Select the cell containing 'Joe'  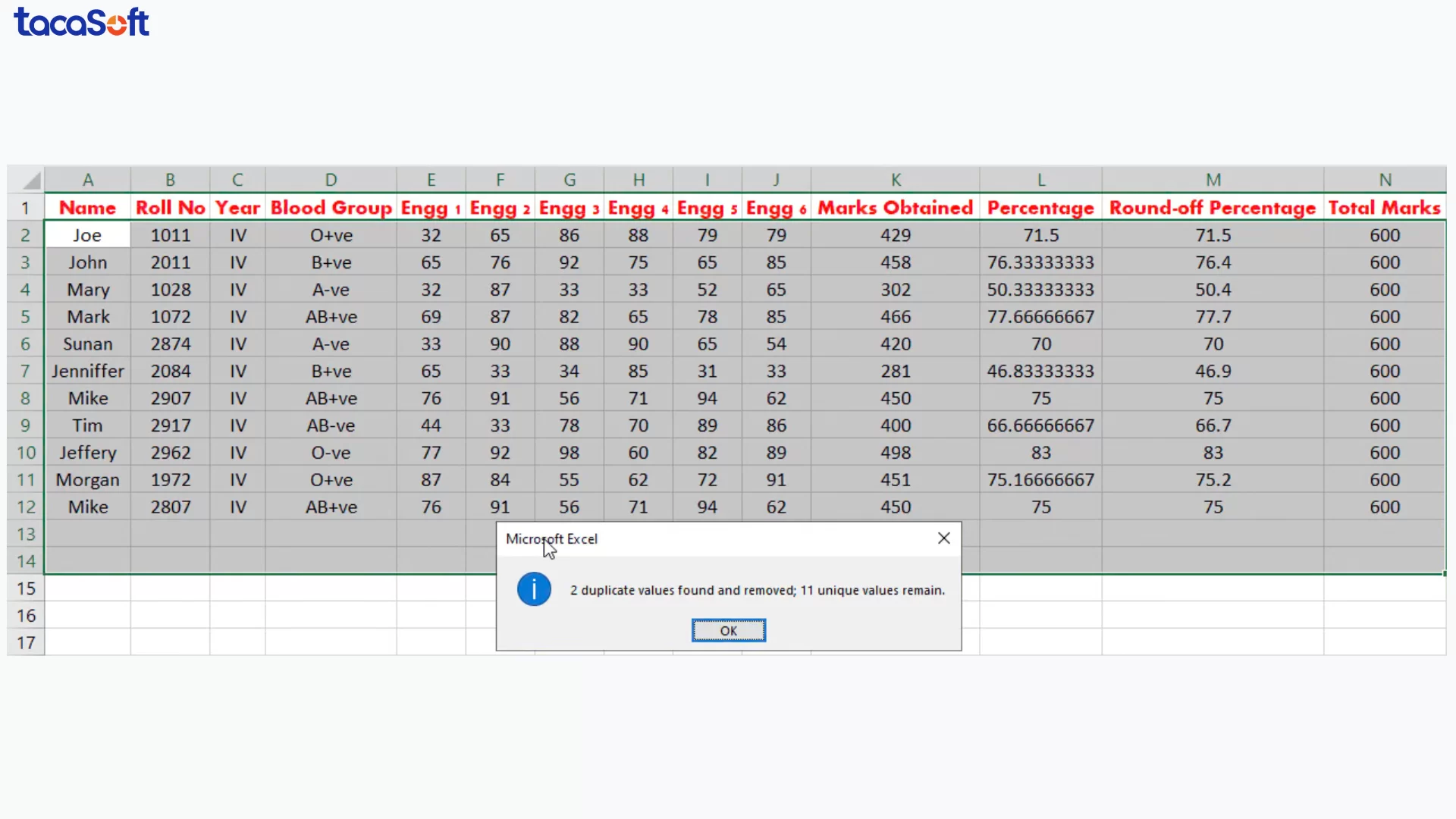click(88, 235)
